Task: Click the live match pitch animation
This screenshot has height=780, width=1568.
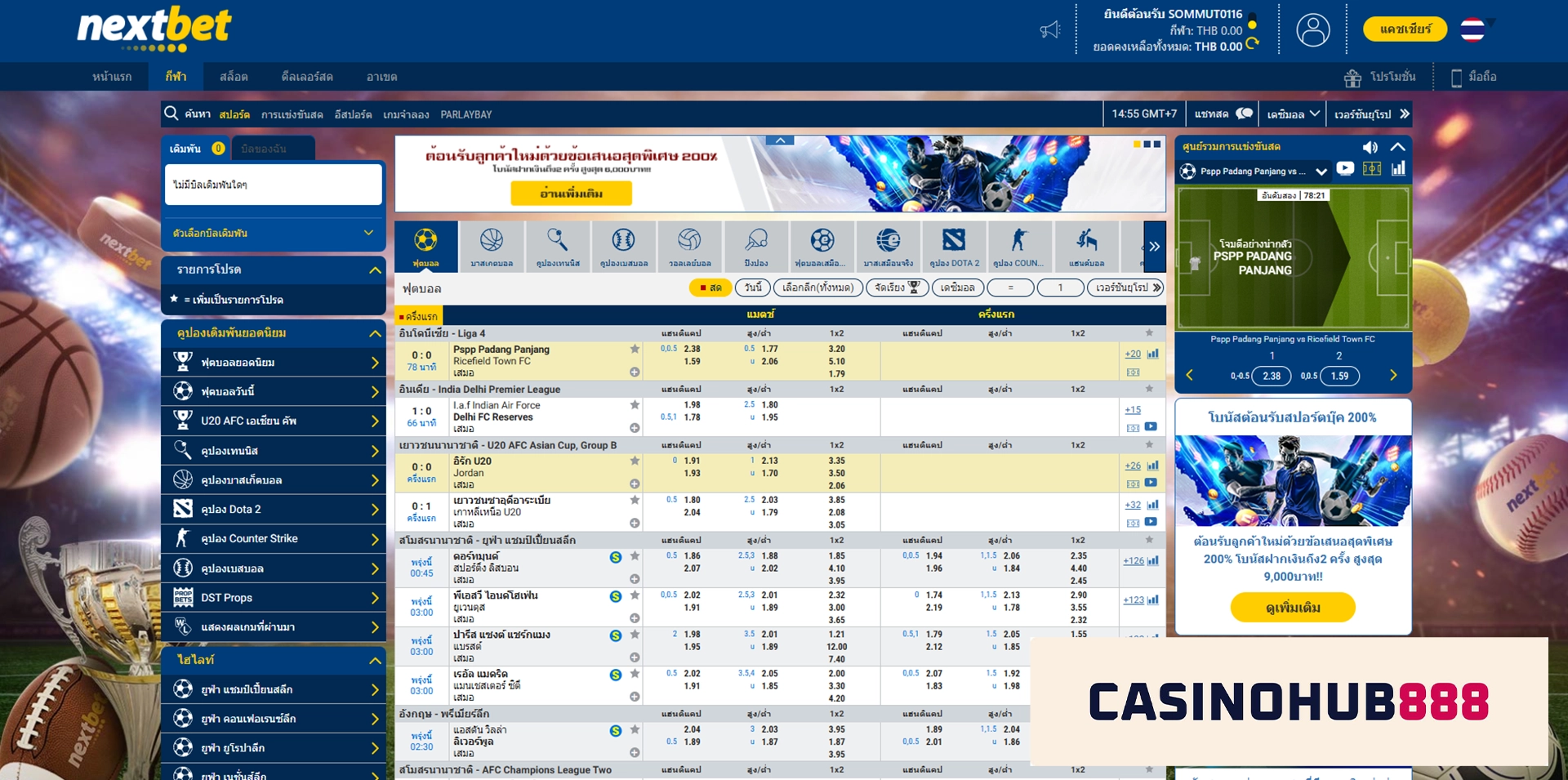Action: coord(1293,258)
